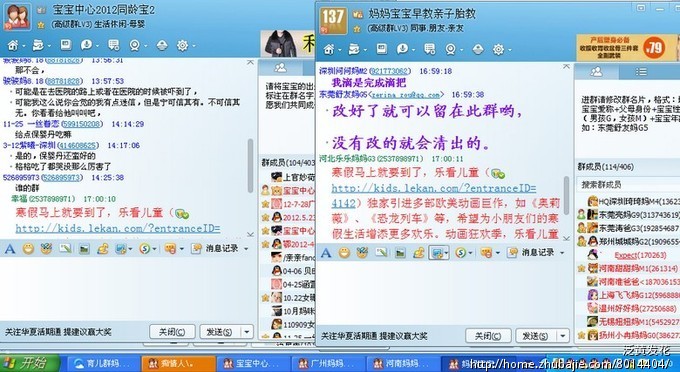Open group bulletin icon in 妈妈宝宝早教 window
The image size is (680, 372).
click(429, 49)
